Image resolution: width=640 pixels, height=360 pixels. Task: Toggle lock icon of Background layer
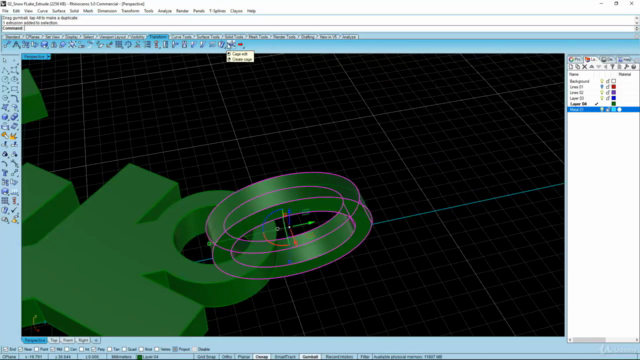pos(608,81)
